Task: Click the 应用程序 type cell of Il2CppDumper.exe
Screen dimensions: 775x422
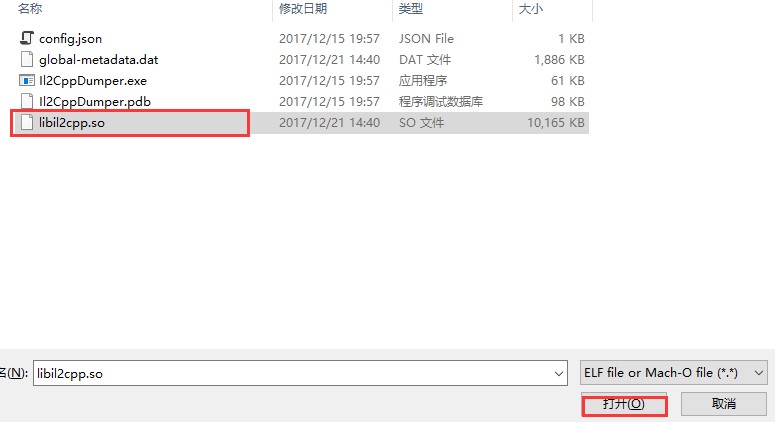Action: pos(423,81)
